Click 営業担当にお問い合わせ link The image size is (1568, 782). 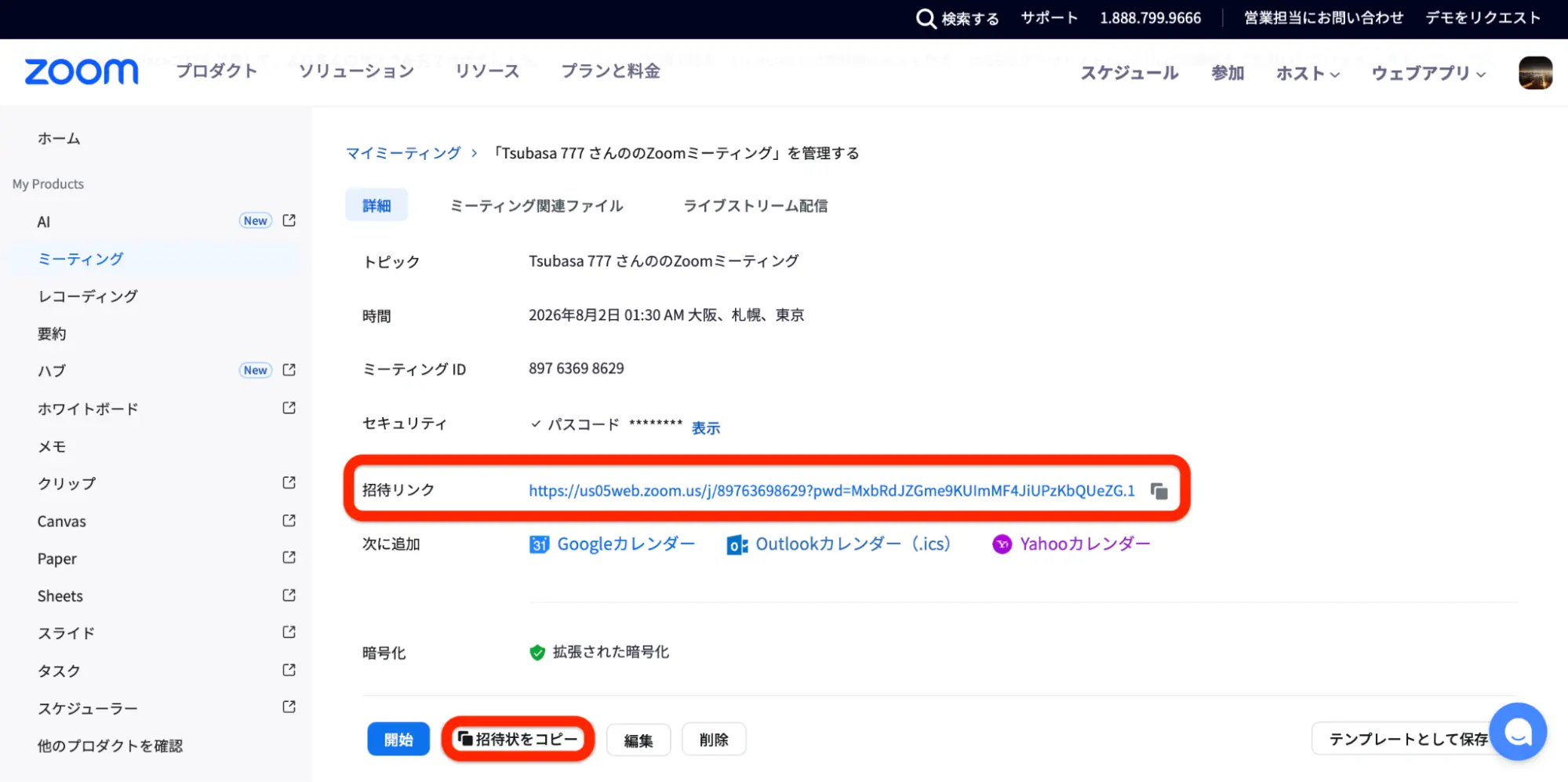pyautogui.click(x=1323, y=18)
